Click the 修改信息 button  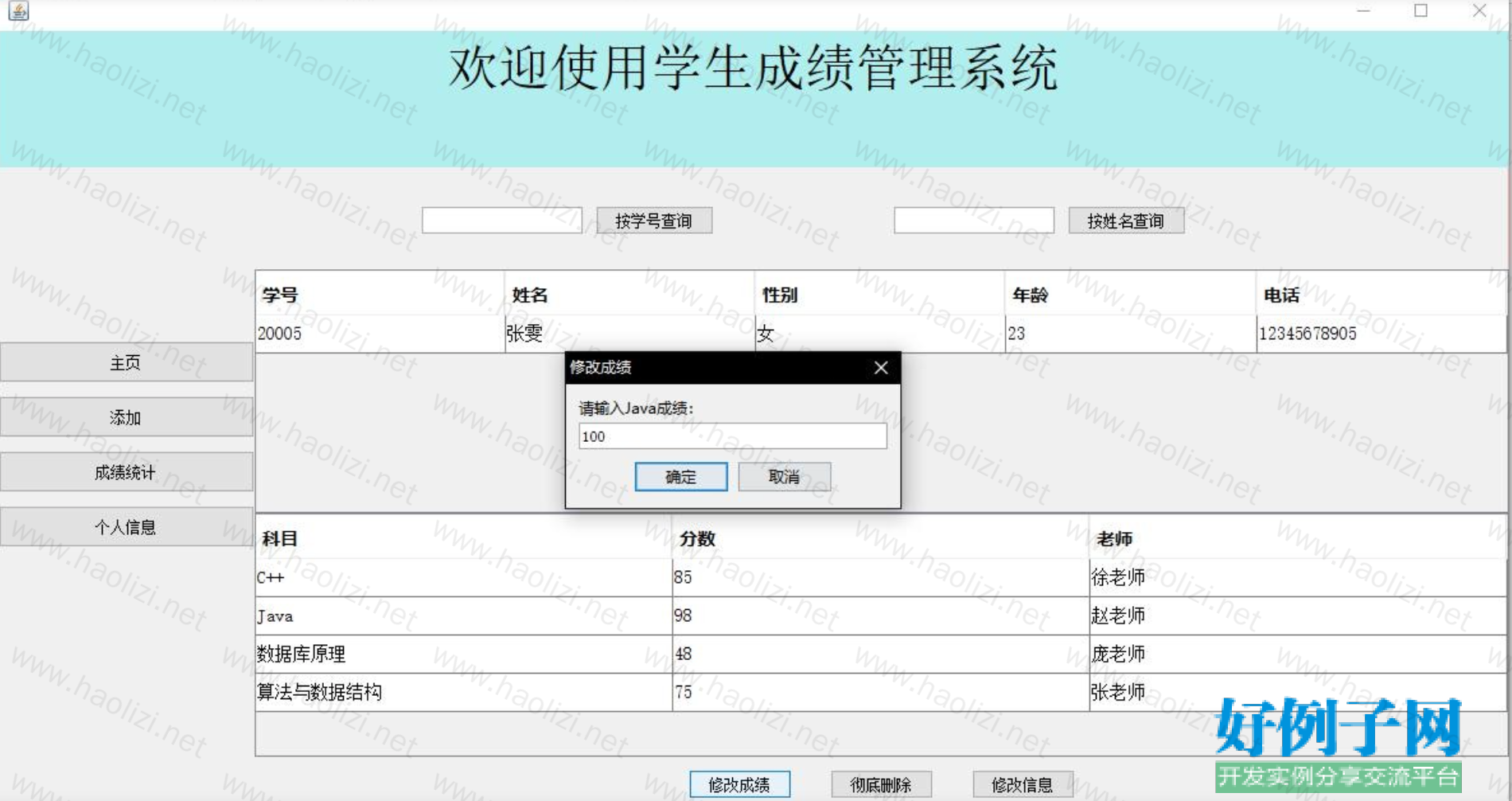pos(1023,784)
